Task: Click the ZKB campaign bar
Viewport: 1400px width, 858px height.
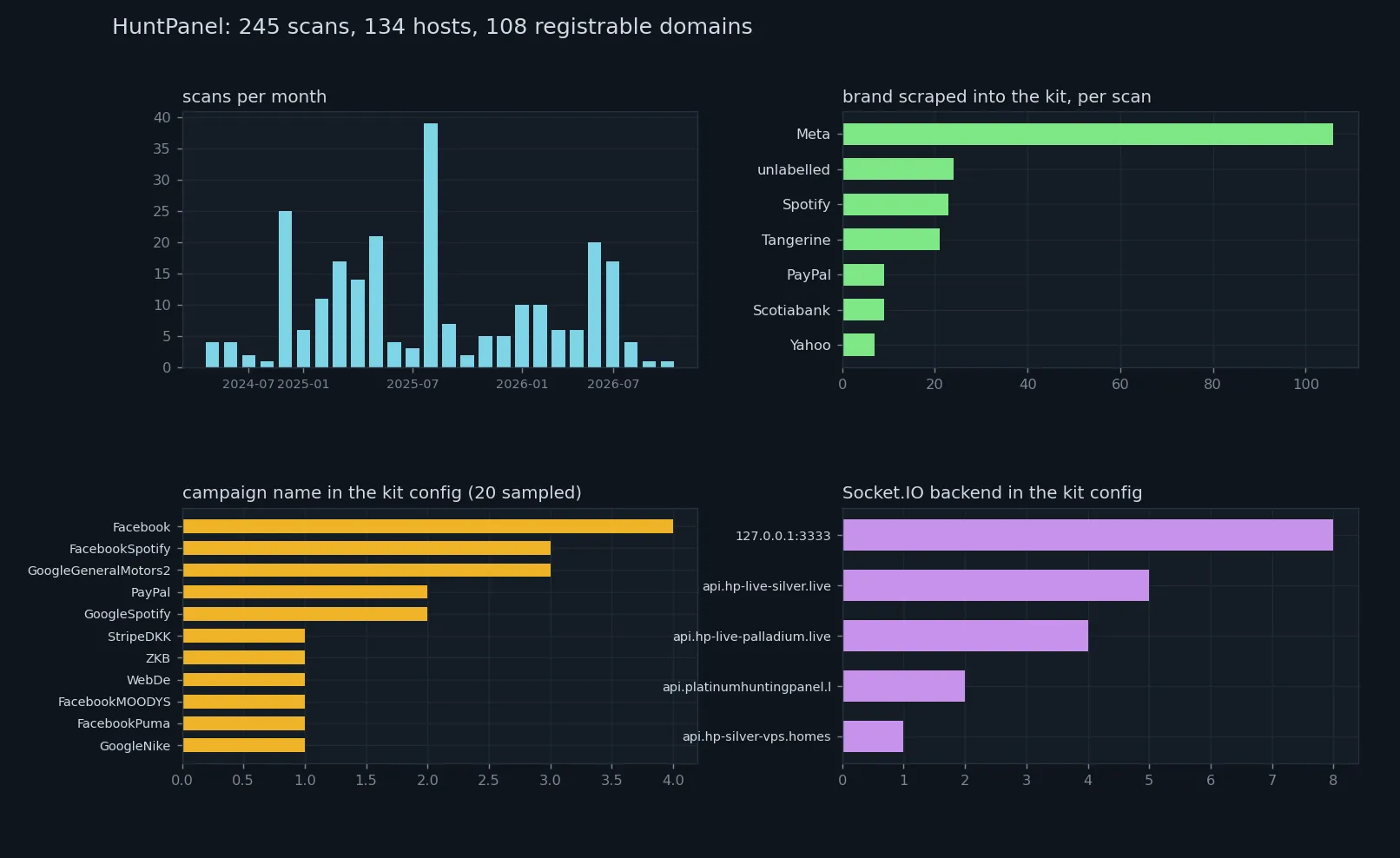Action: pos(244,657)
